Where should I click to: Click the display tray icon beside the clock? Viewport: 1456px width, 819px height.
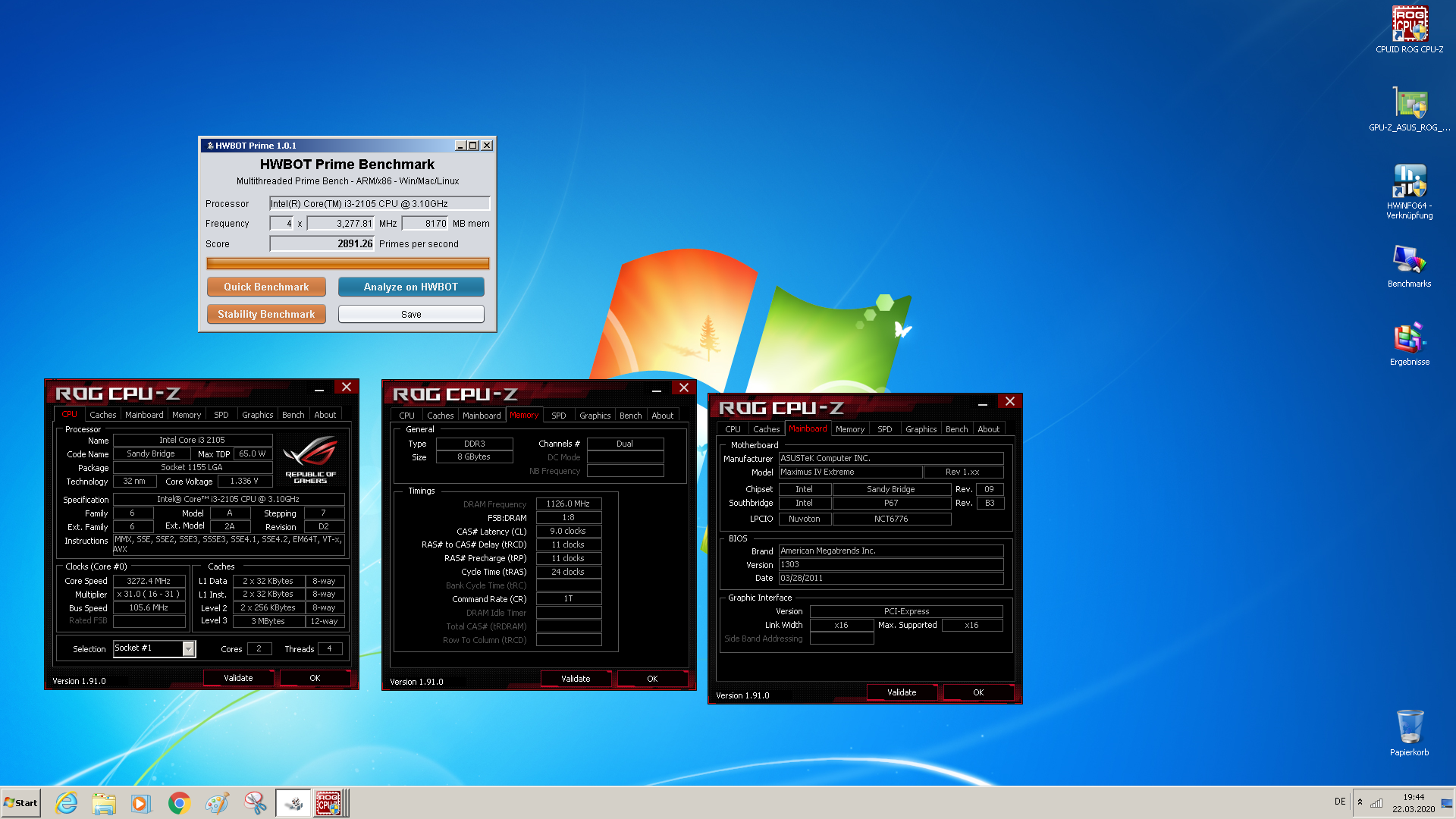pos(1447,802)
